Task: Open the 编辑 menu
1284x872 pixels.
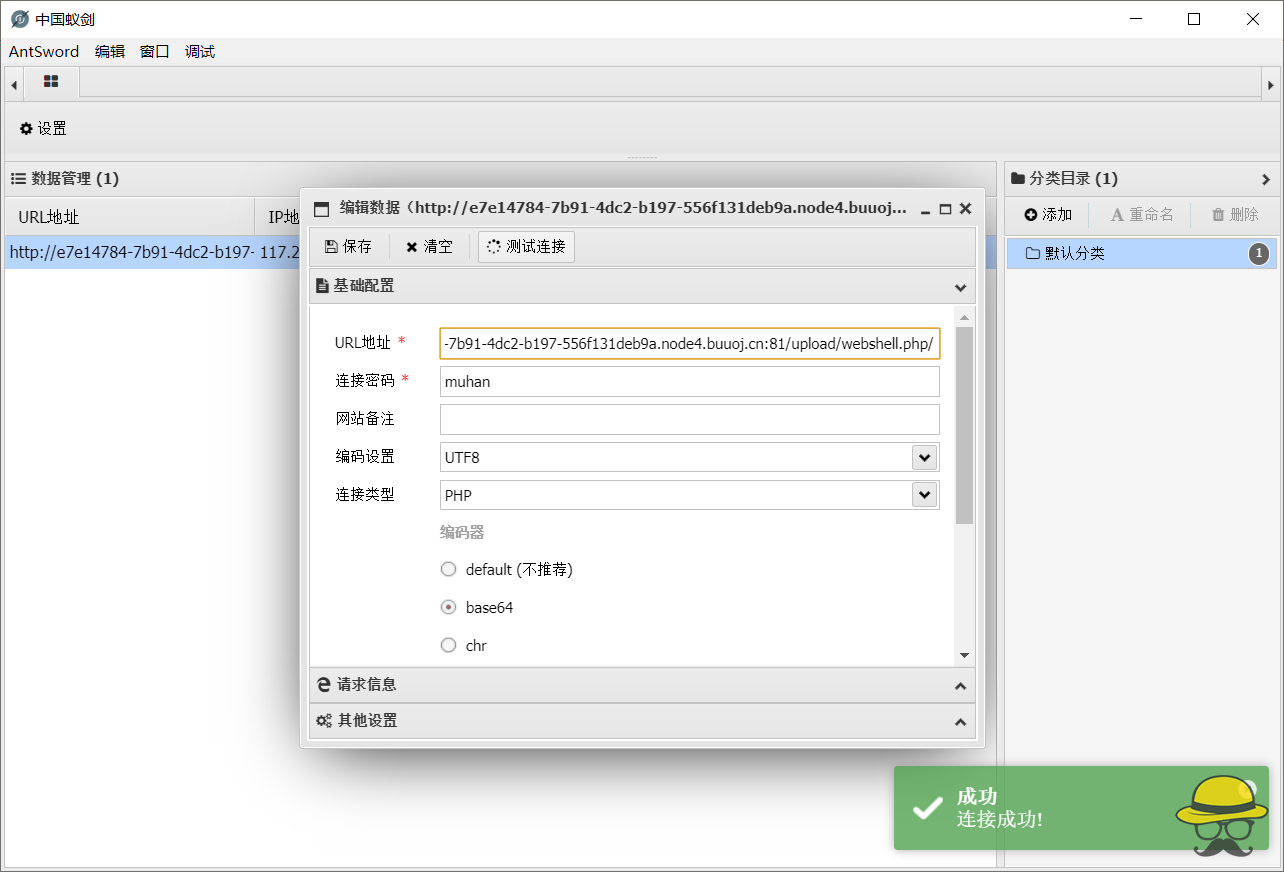Action: pos(109,51)
